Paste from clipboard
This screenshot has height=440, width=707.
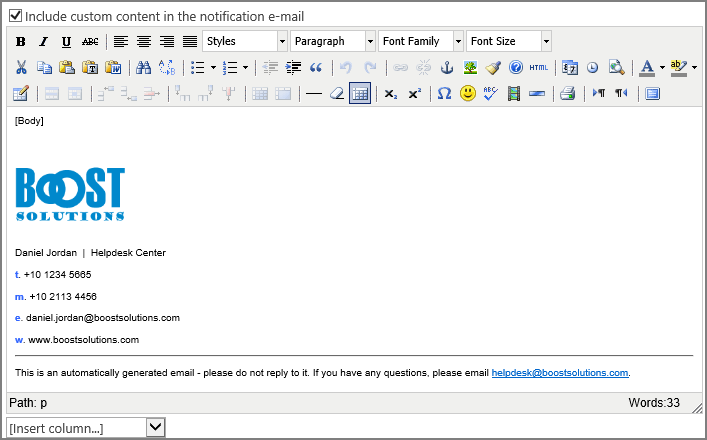[67, 68]
